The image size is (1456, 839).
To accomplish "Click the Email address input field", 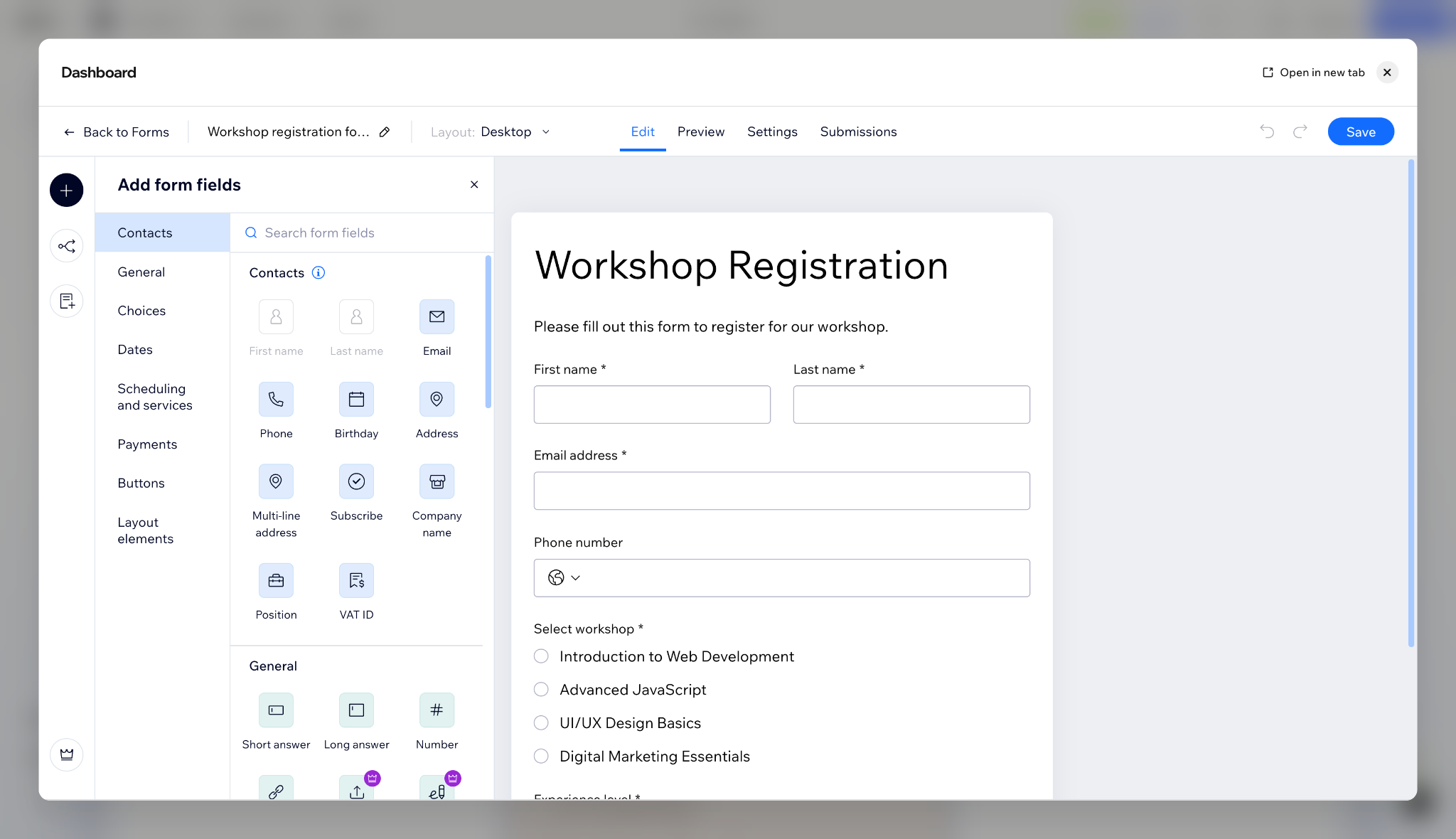I will [782, 491].
